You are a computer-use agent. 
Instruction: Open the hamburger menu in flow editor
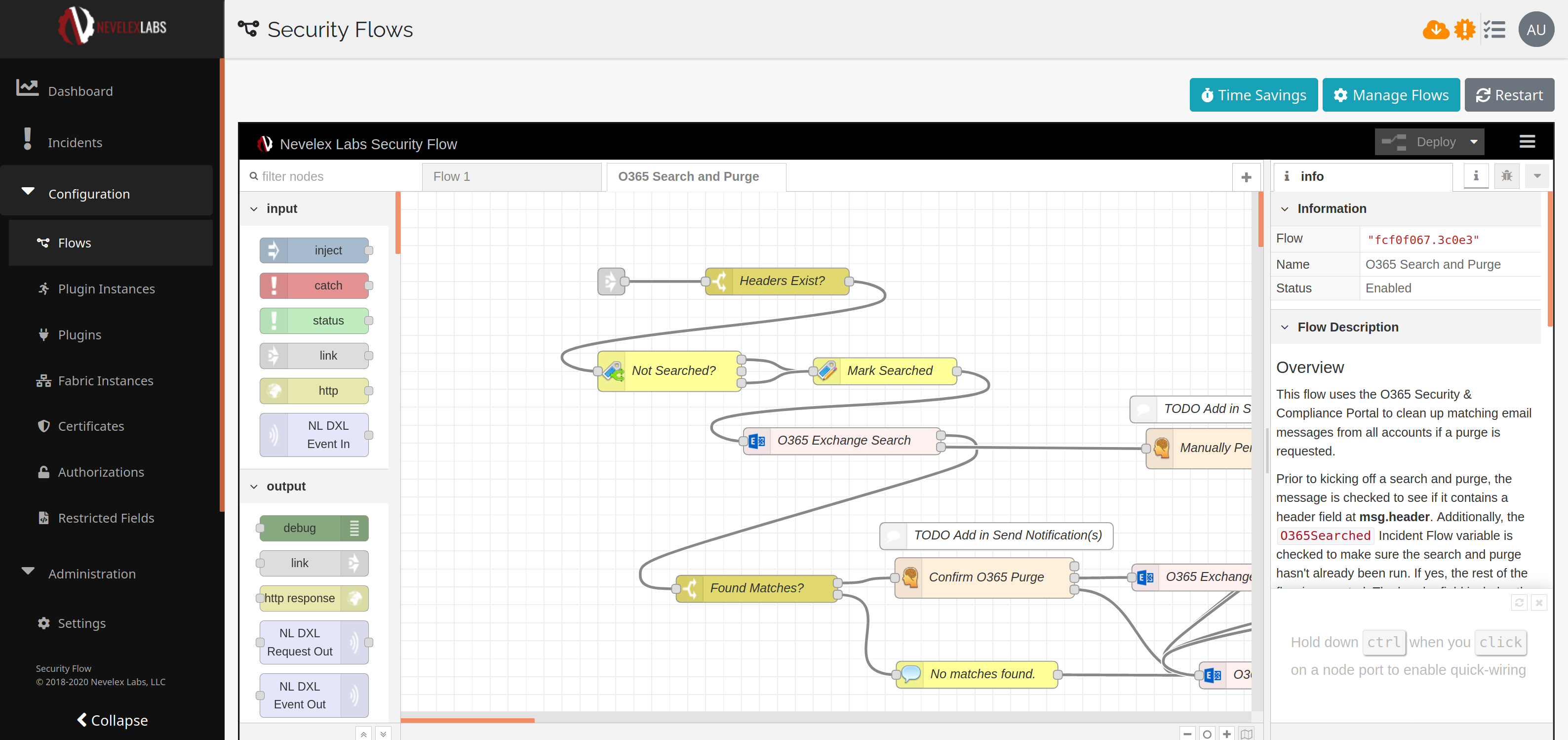(x=1527, y=142)
